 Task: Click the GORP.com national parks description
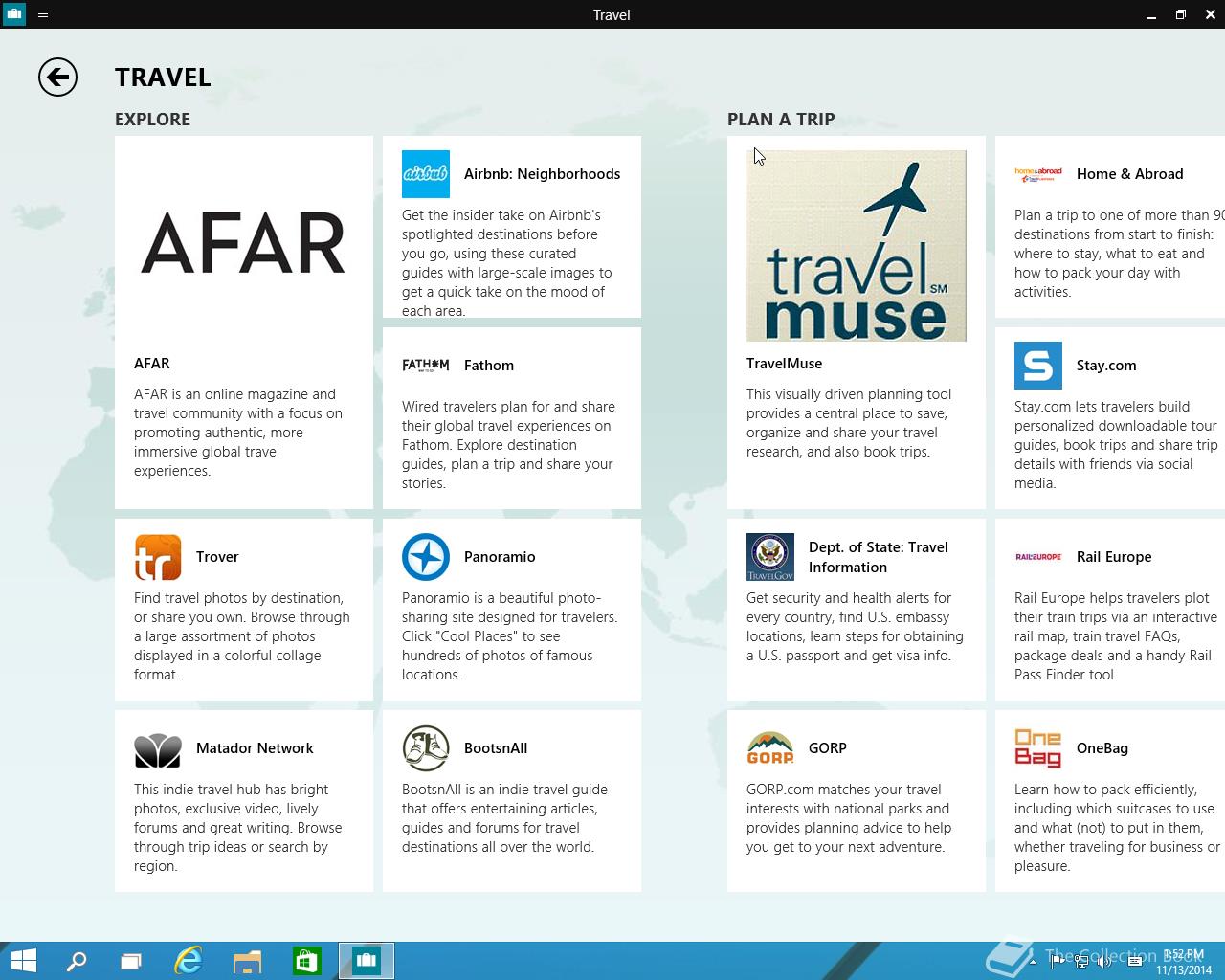pos(849,818)
